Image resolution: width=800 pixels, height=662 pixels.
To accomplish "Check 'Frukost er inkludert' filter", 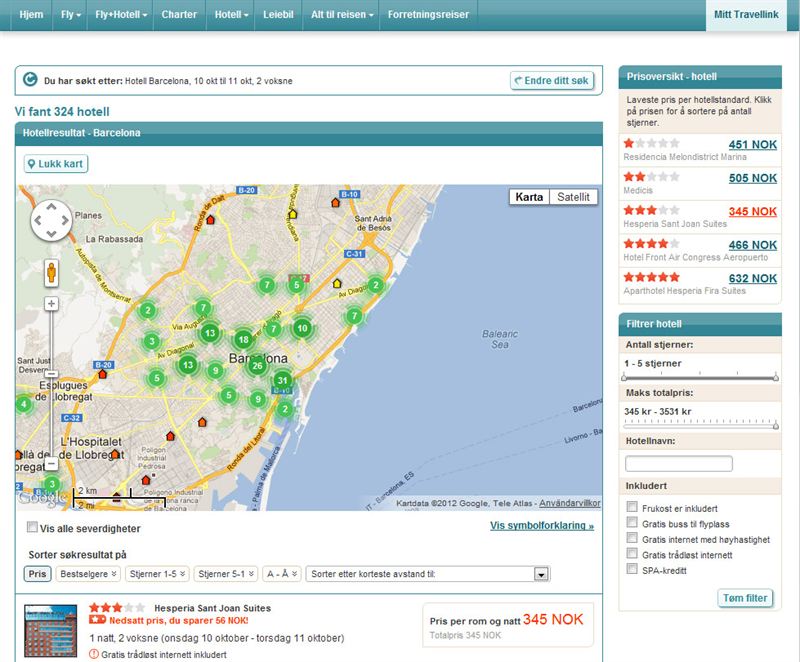I will pos(632,508).
